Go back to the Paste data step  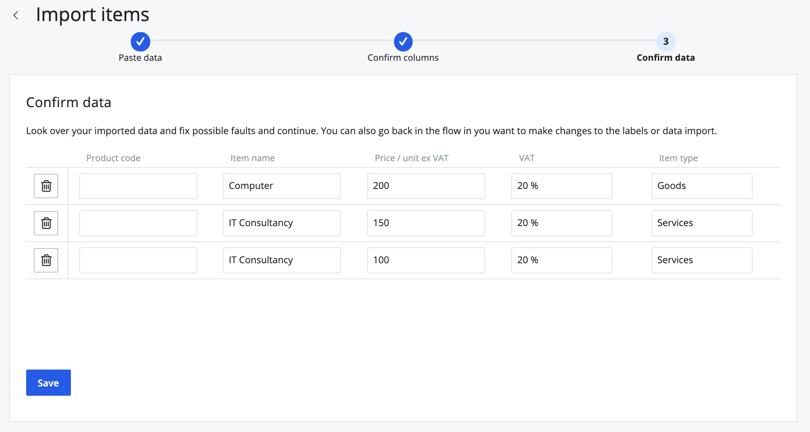point(140,41)
